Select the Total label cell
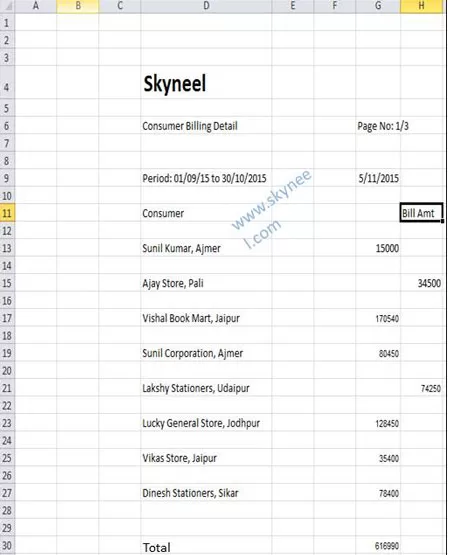The height and width of the screenshot is (555, 450). point(206,547)
